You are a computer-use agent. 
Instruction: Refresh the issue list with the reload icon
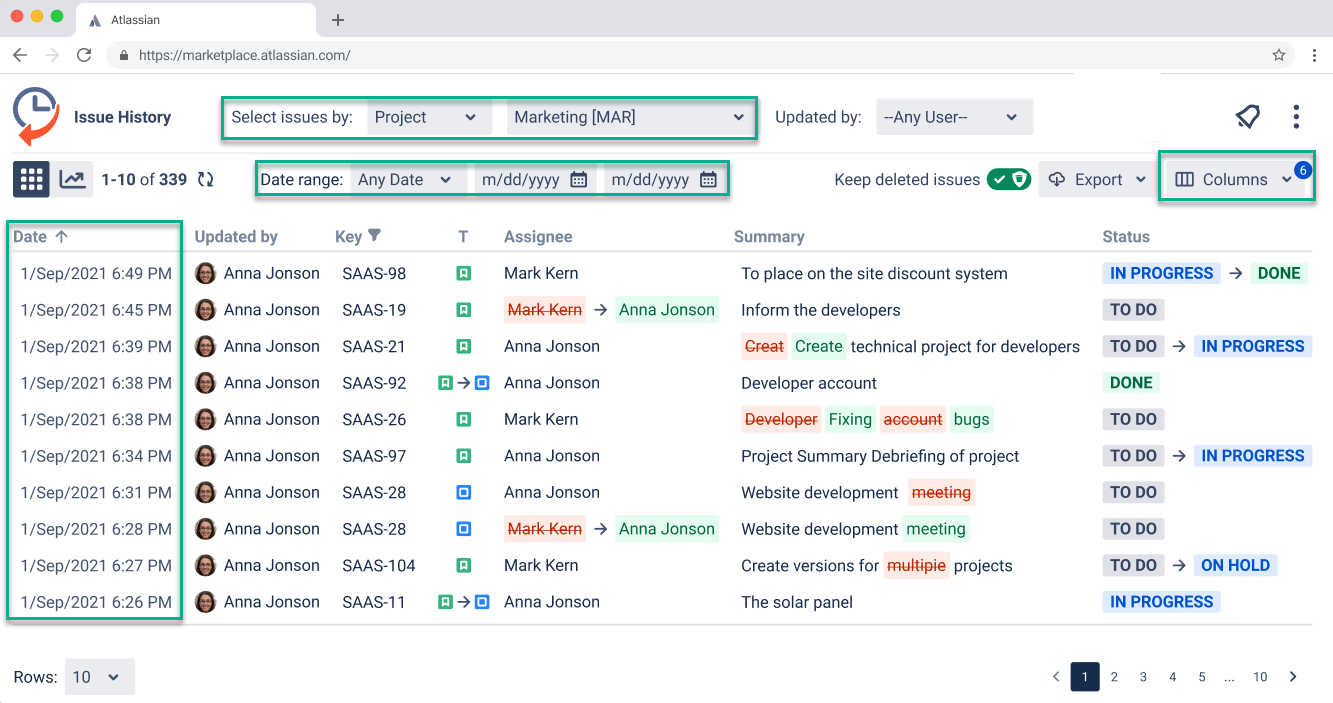pos(206,179)
